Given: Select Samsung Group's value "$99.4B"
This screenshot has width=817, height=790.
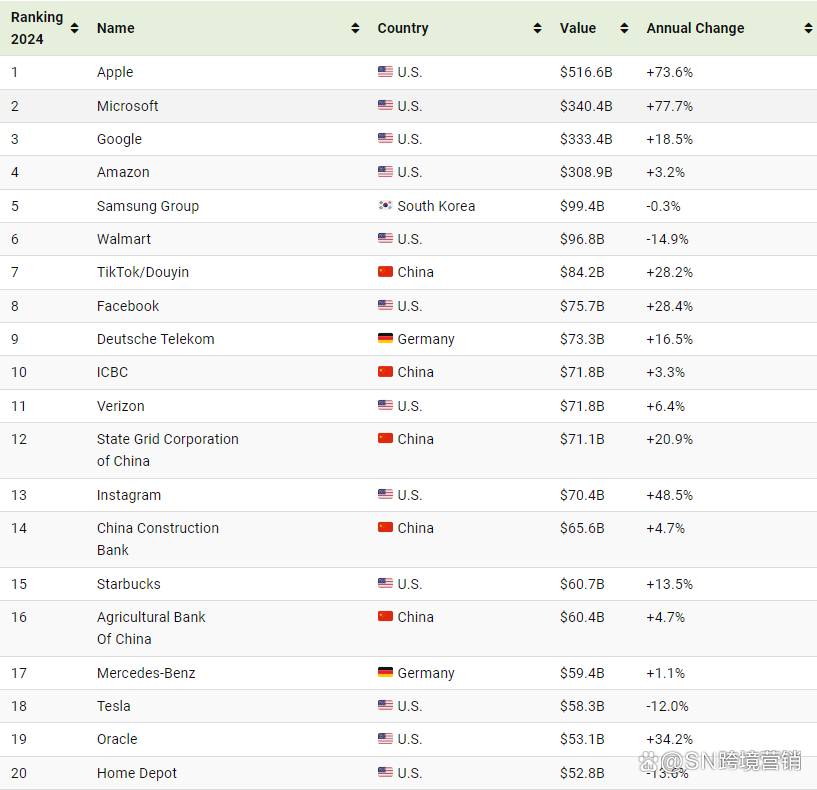Looking at the screenshot, I should [x=583, y=206].
